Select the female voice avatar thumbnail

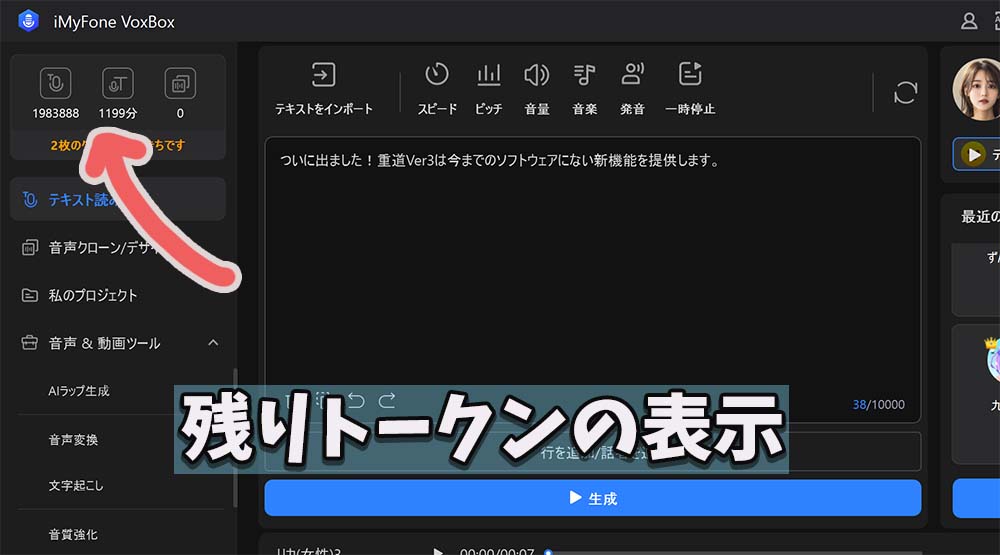coord(976,89)
